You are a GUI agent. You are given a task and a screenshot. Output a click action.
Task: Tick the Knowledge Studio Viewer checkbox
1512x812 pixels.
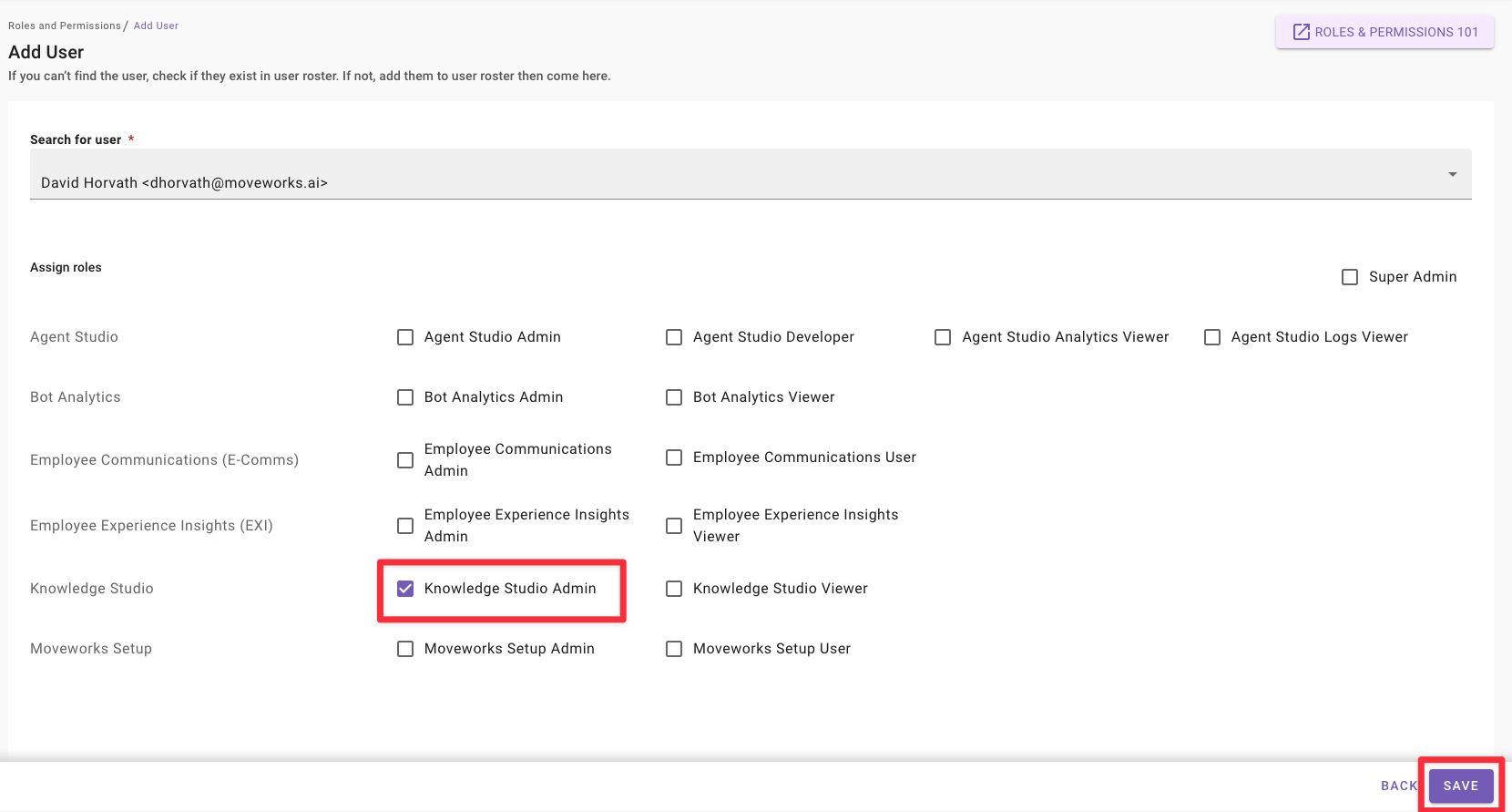pyautogui.click(x=674, y=589)
